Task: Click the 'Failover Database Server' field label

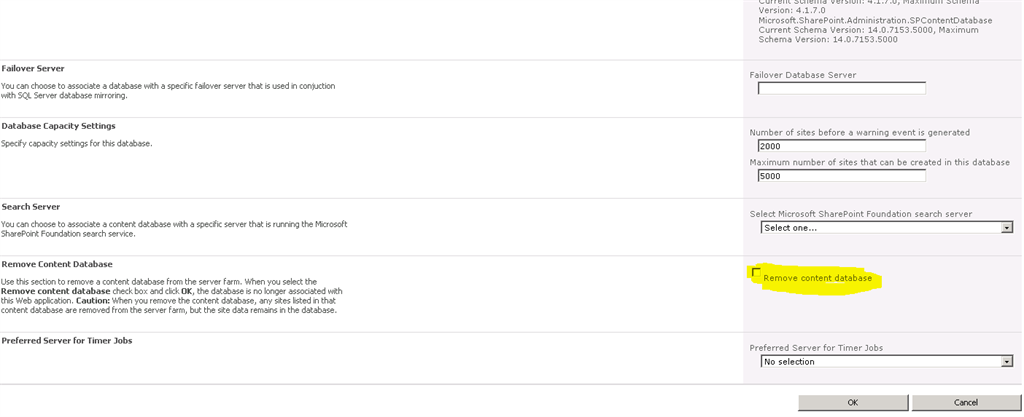Action: point(802,75)
